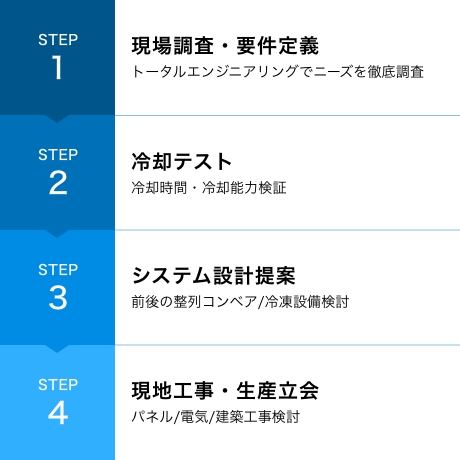Open the 冷却テスト heading
Viewport: 460px width, 460px height.
(182, 161)
